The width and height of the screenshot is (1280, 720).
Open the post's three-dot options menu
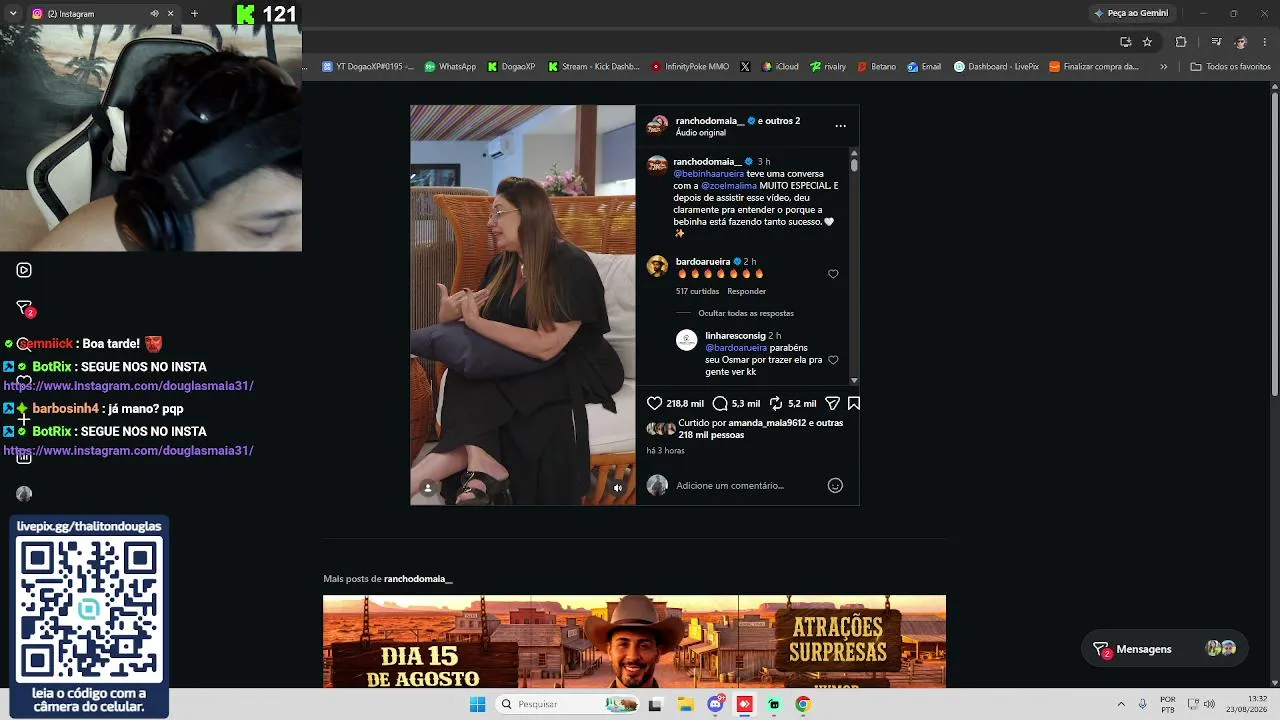tap(840, 126)
